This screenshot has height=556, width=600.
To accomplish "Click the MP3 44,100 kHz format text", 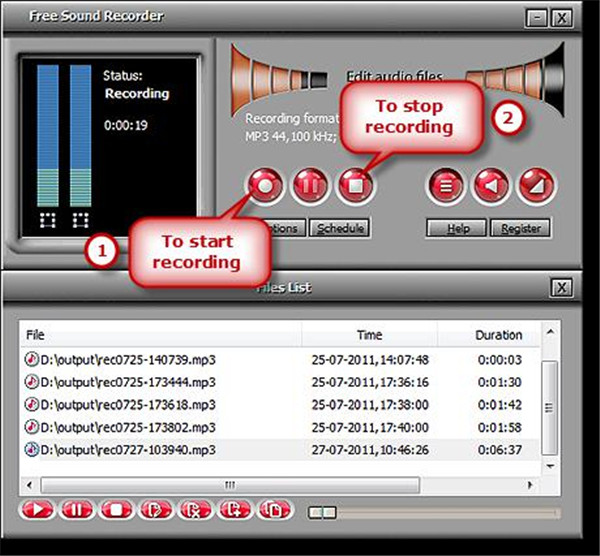I will (x=291, y=136).
